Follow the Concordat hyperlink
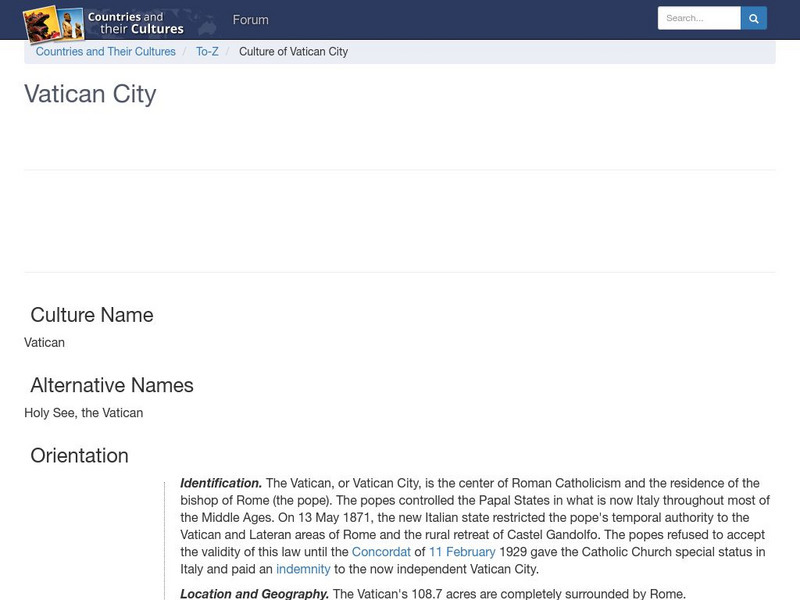Screen dimensions: 800x600 click(381, 552)
